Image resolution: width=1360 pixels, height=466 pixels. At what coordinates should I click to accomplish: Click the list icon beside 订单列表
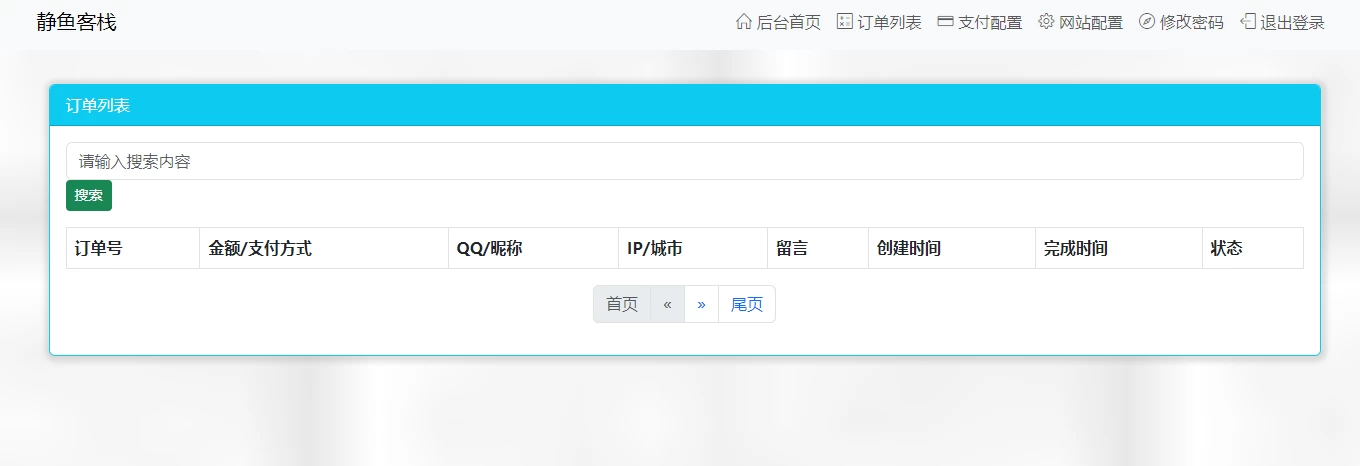coord(845,22)
